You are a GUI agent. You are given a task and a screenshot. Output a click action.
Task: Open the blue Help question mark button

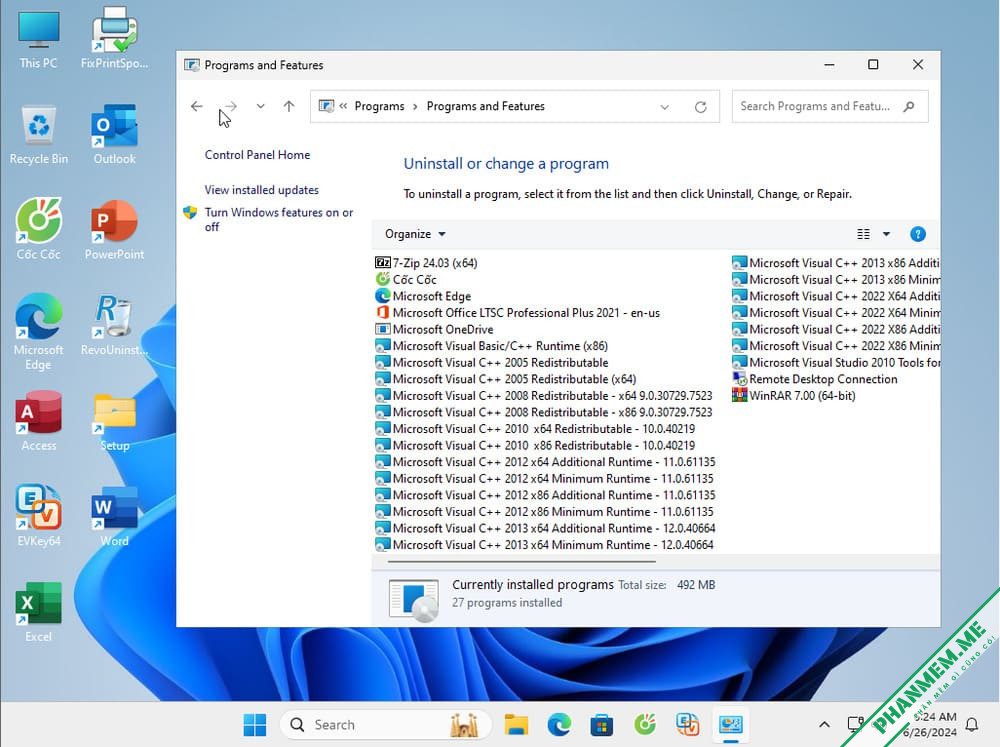[x=918, y=234]
